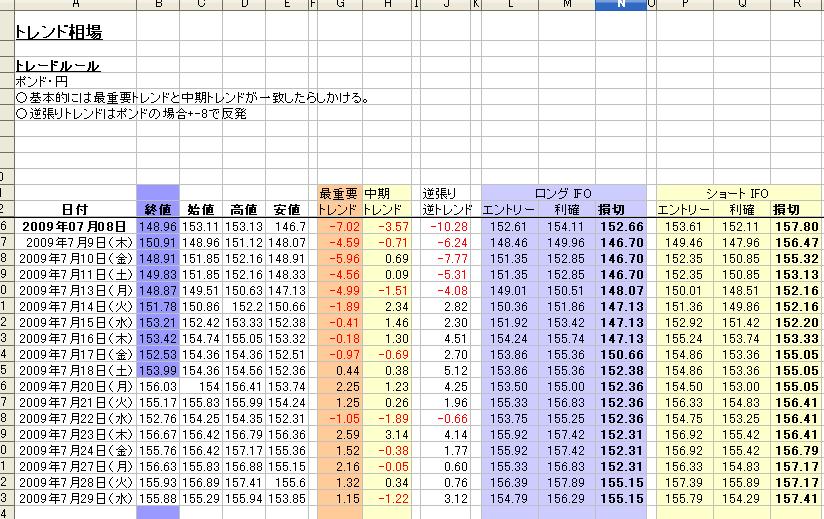Screen dimensions: 824x519
Task: Click the -10.28 逆トレンド value cell
Action: point(442,227)
